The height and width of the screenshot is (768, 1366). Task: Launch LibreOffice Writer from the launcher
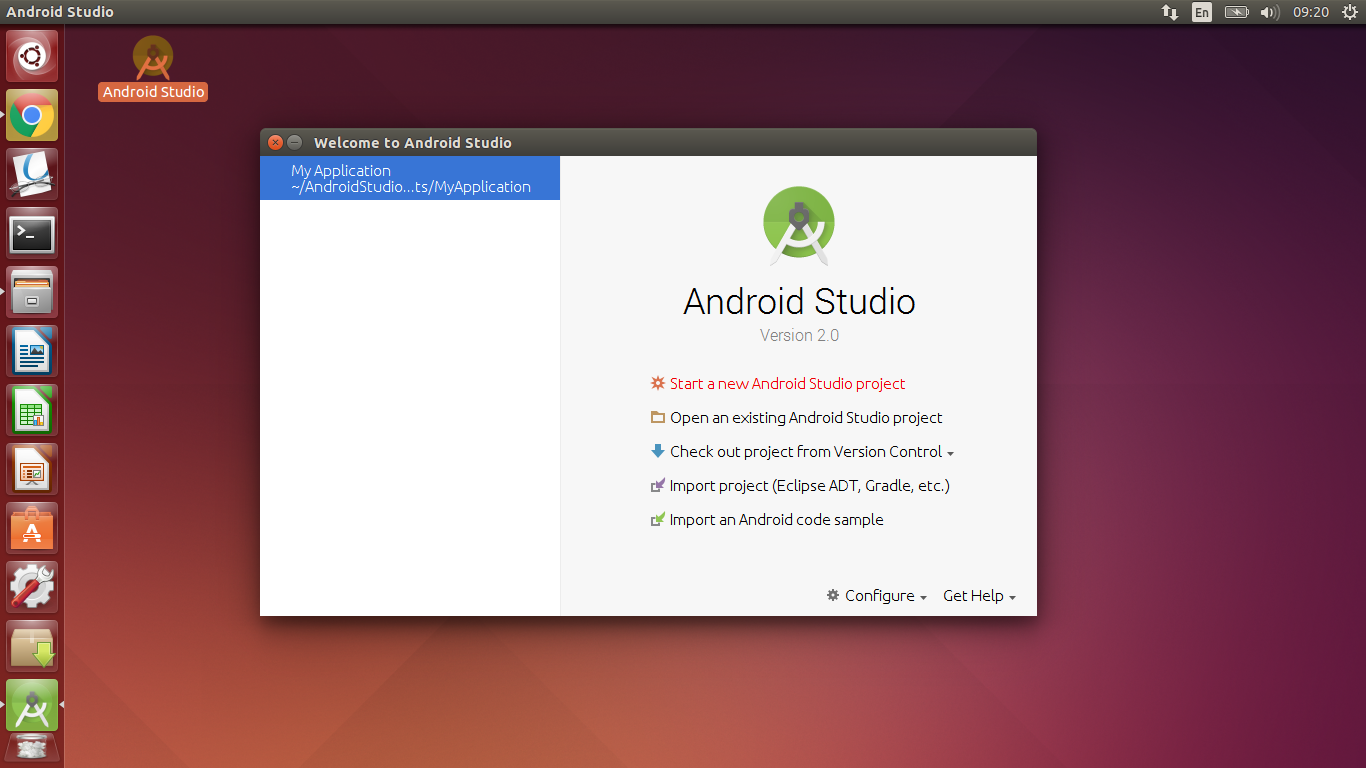point(32,352)
